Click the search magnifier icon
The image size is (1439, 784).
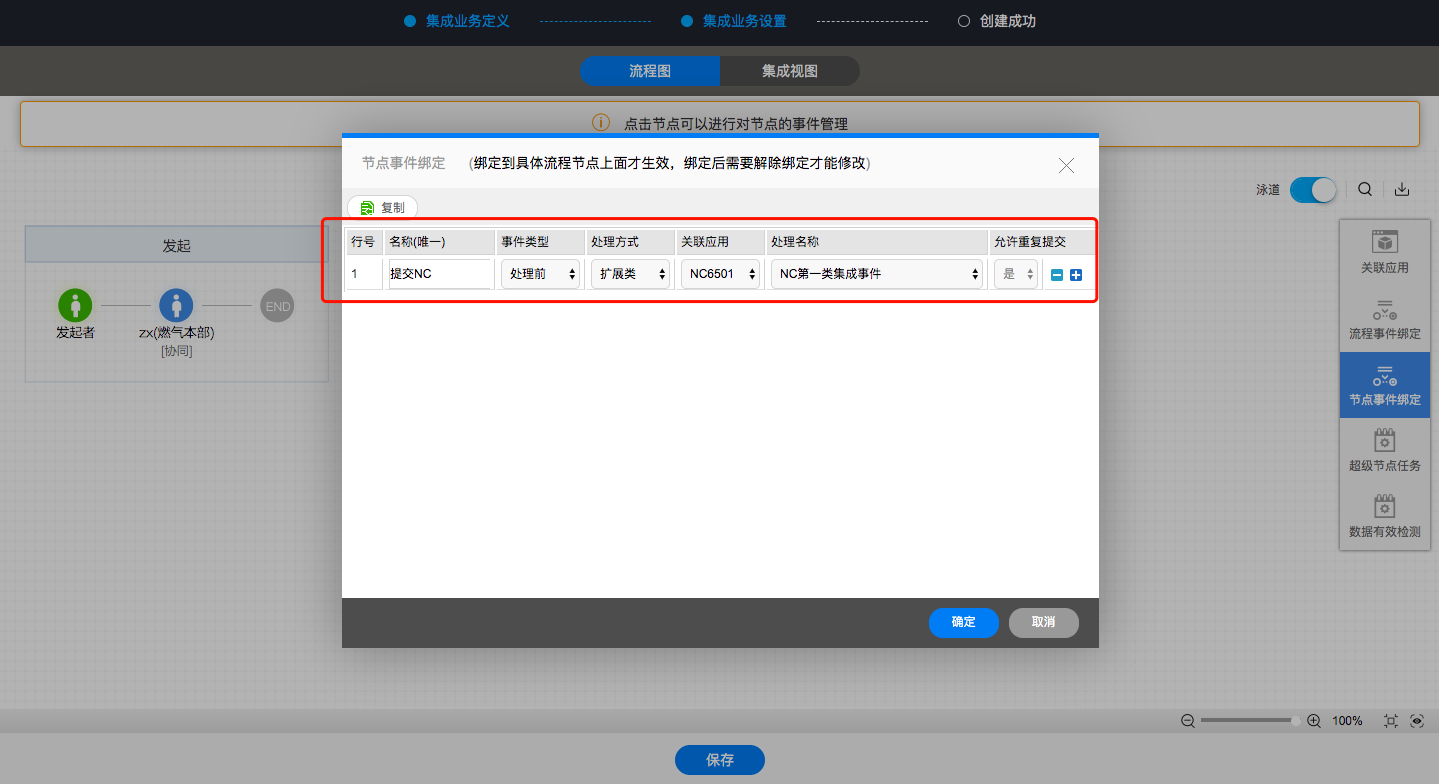pyautogui.click(x=1365, y=189)
